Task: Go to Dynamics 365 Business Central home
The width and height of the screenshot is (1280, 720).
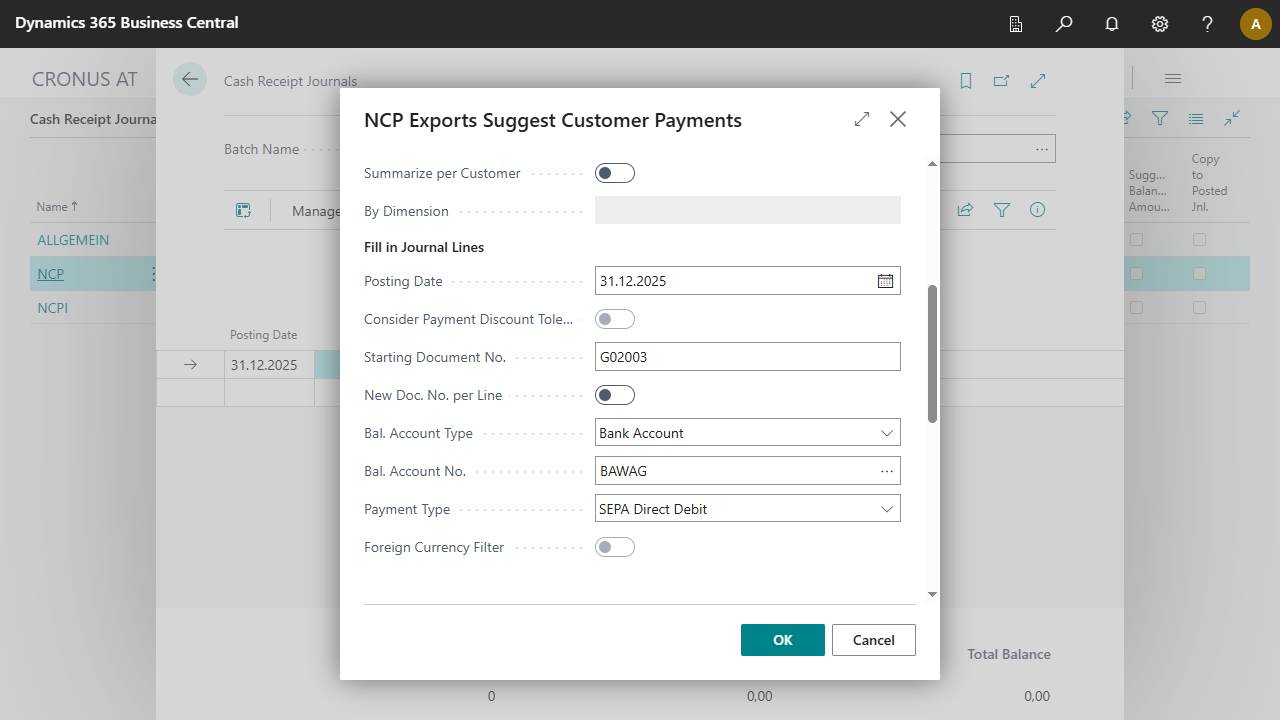Action: (x=127, y=23)
